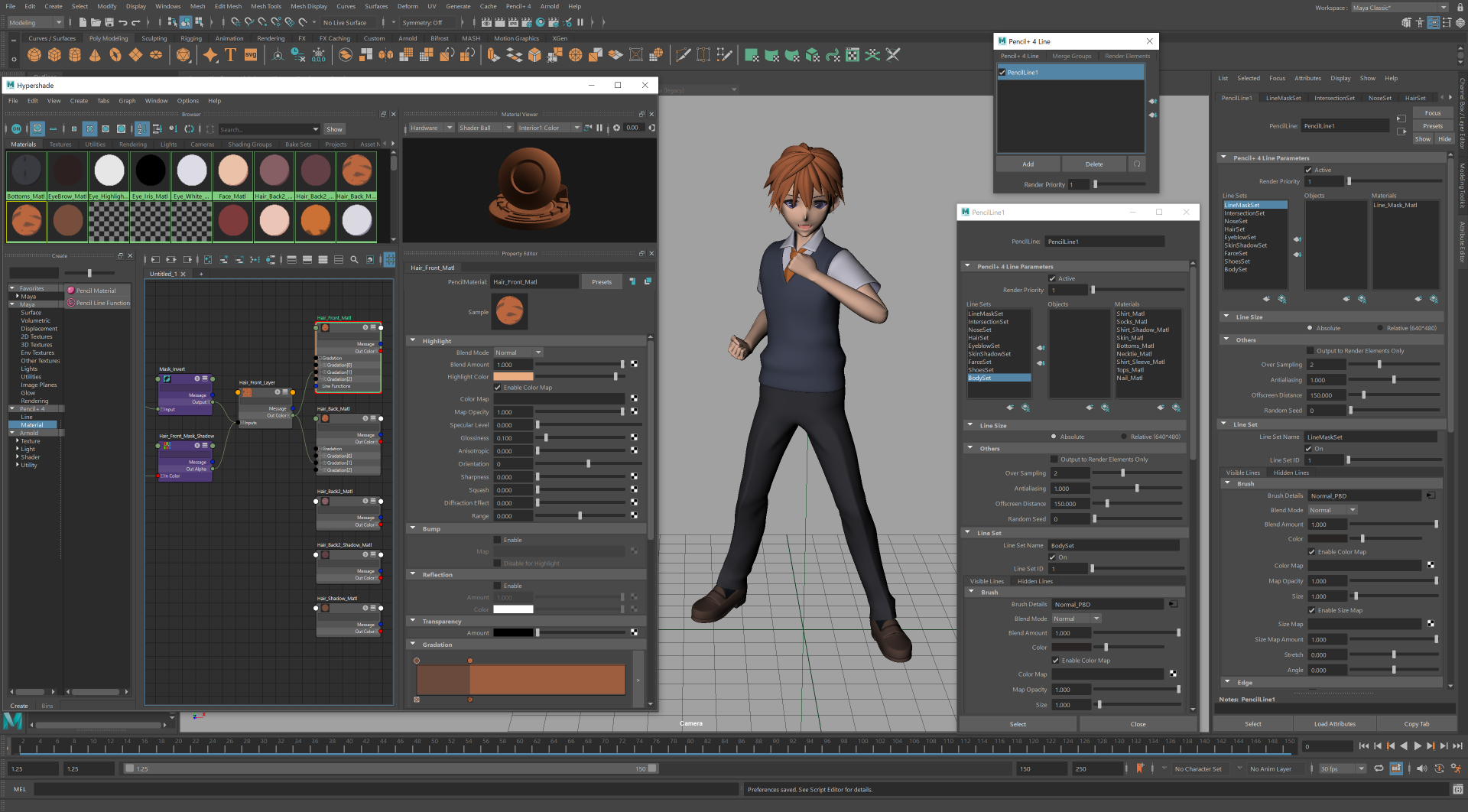
Task: Open node editor search magnifier icon
Action: tap(354, 260)
